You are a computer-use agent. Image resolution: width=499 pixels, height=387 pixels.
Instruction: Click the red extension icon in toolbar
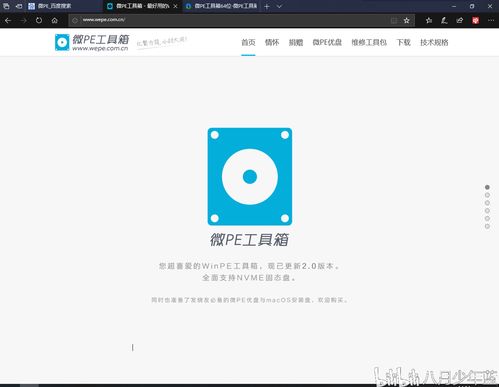pos(475,21)
